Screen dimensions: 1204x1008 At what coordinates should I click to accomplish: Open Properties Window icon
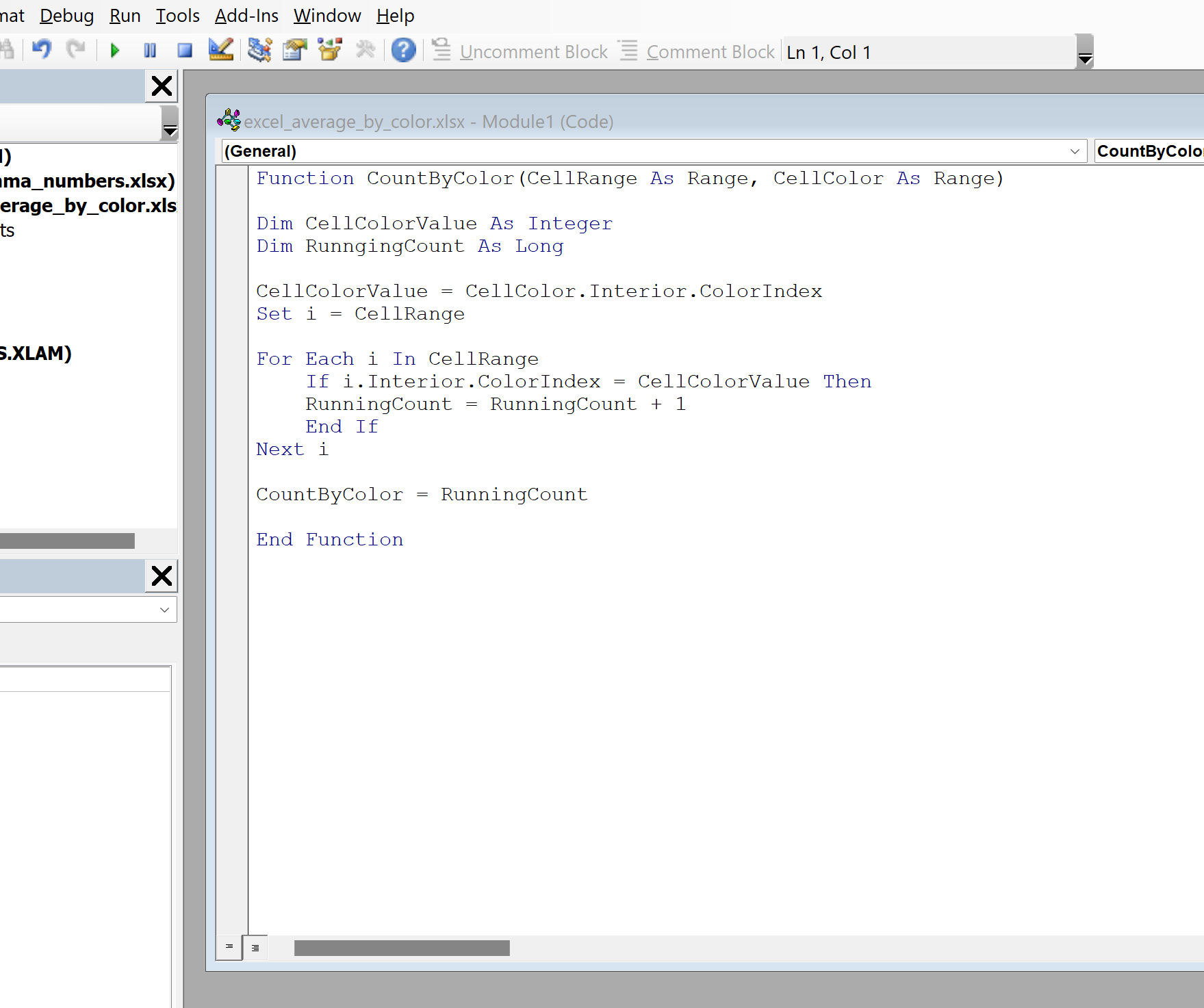295,50
